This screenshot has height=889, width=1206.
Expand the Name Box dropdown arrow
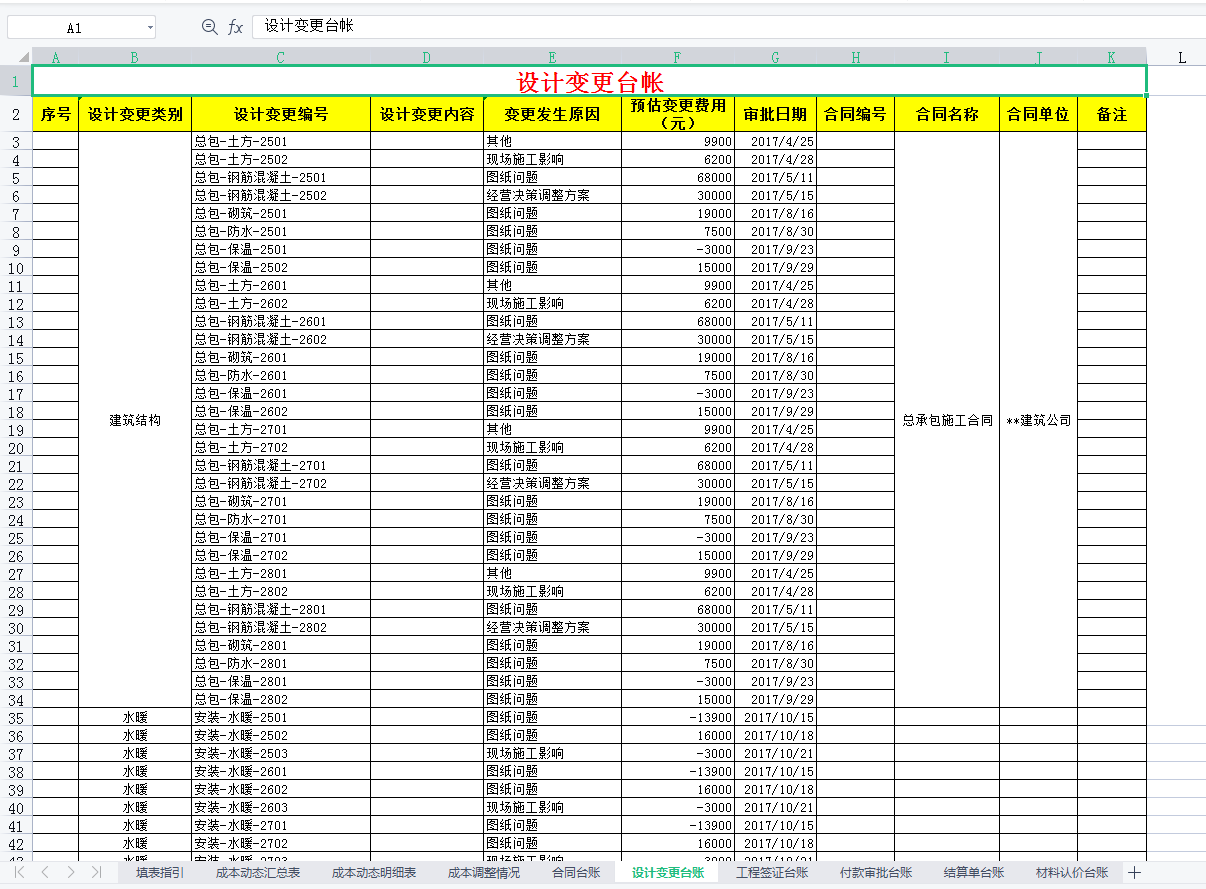click(150, 28)
